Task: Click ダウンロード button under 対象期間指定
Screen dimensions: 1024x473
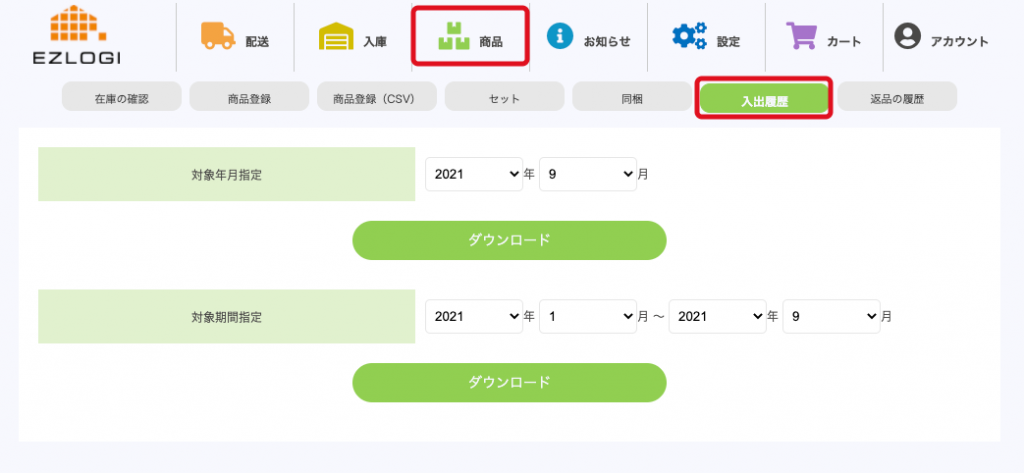Action: [509, 382]
